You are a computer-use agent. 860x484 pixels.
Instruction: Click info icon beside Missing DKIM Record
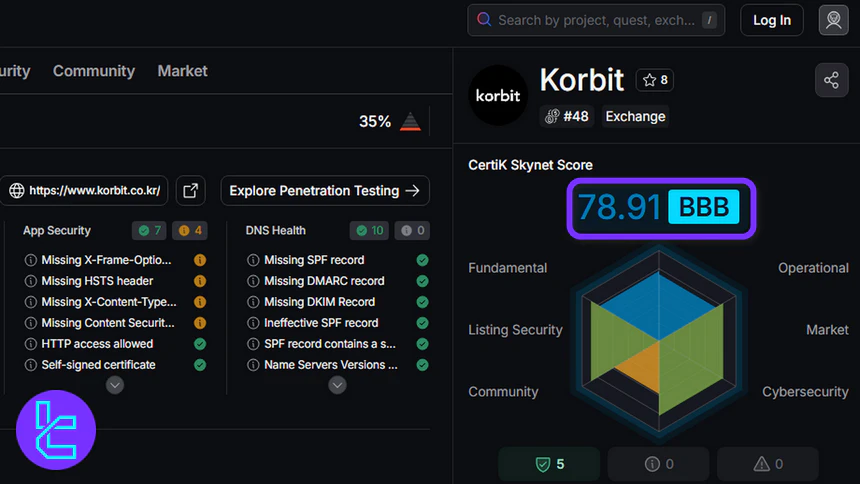point(253,302)
